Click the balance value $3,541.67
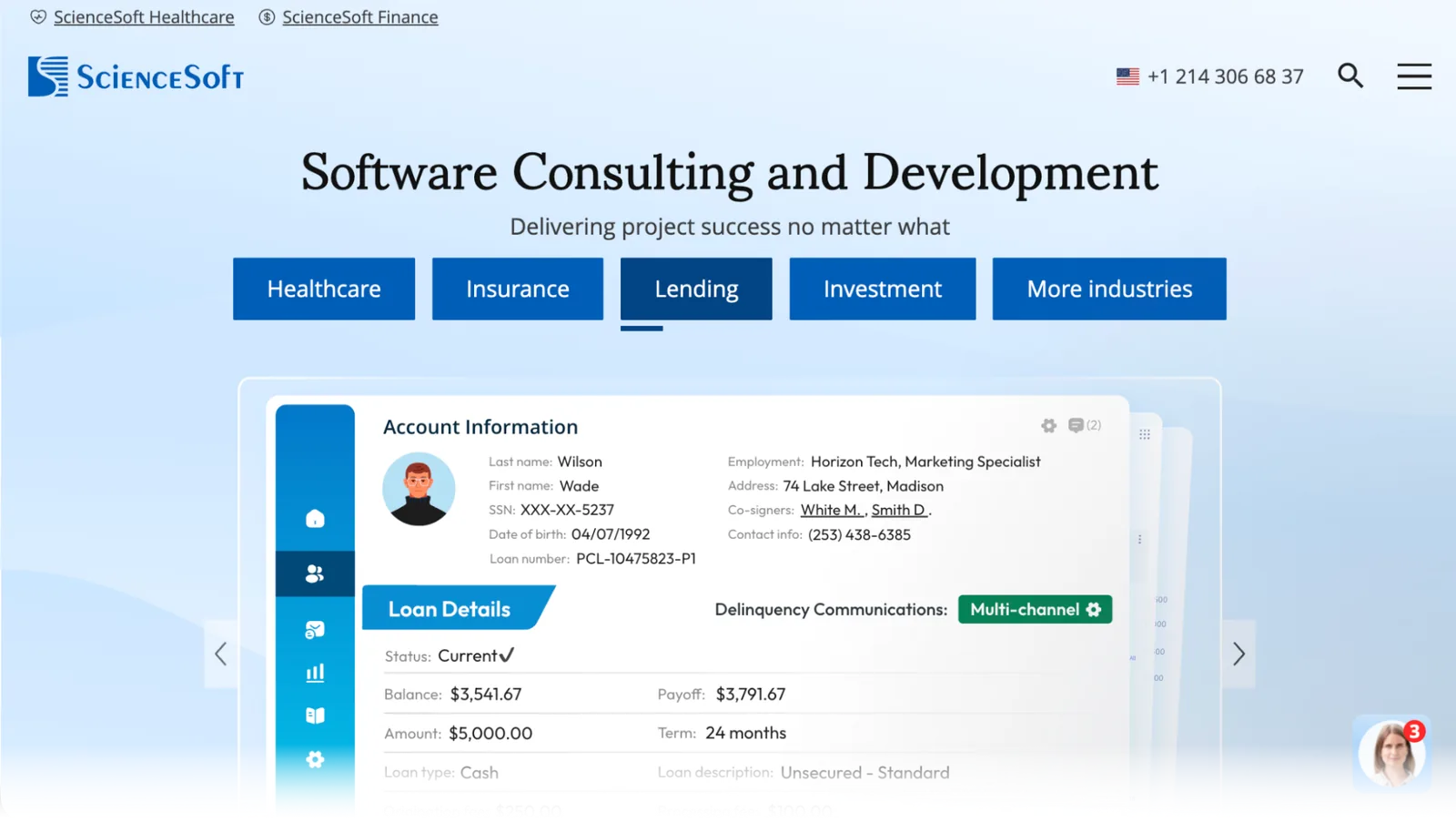1456x822 pixels. [x=486, y=695]
